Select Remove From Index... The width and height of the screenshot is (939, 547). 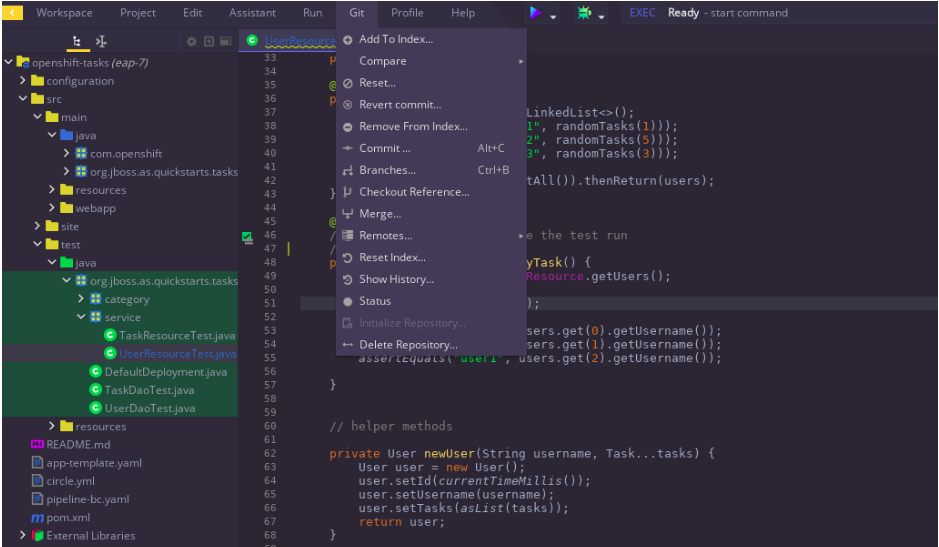(x=431, y=126)
